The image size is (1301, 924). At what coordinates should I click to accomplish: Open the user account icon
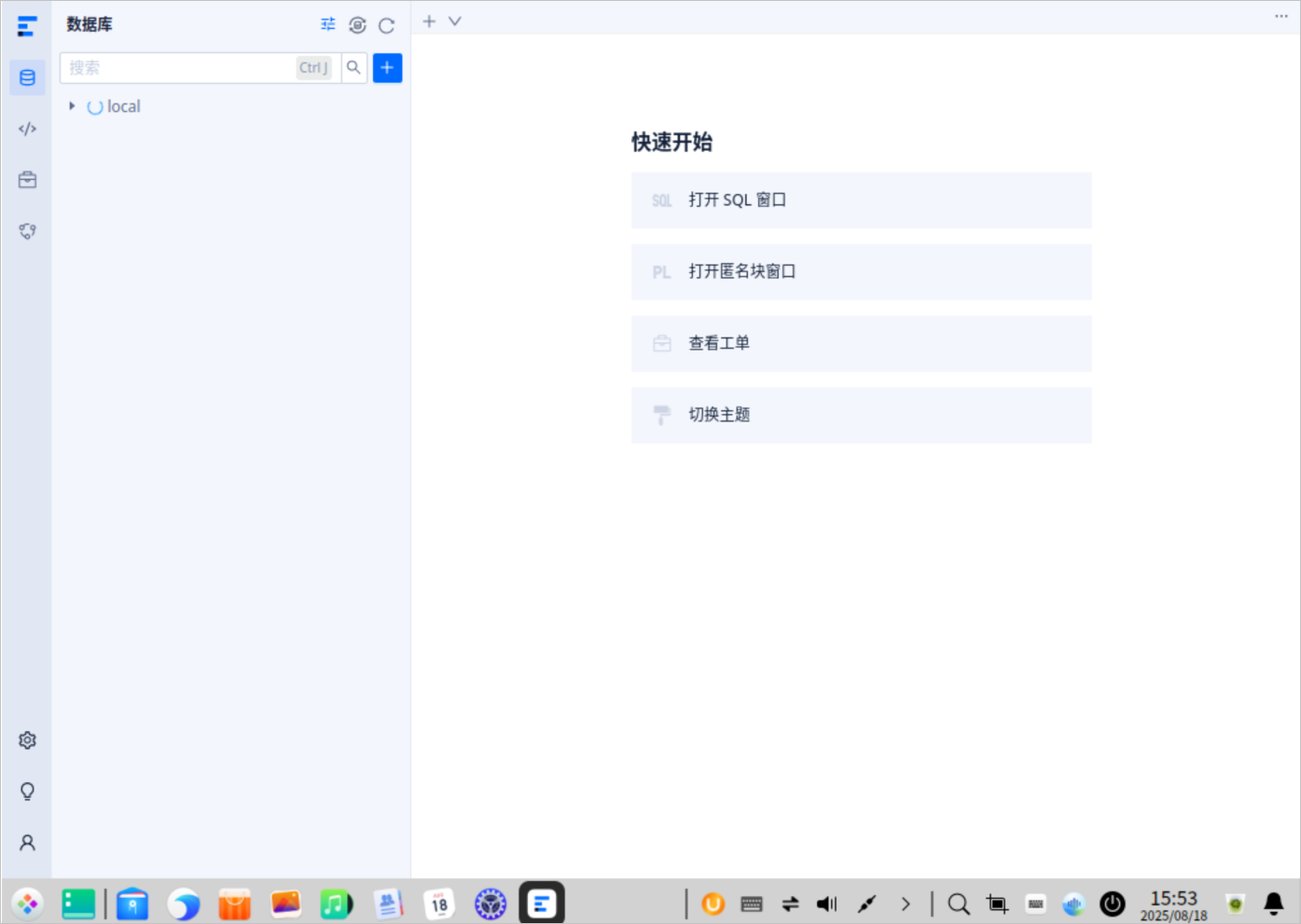[x=27, y=843]
